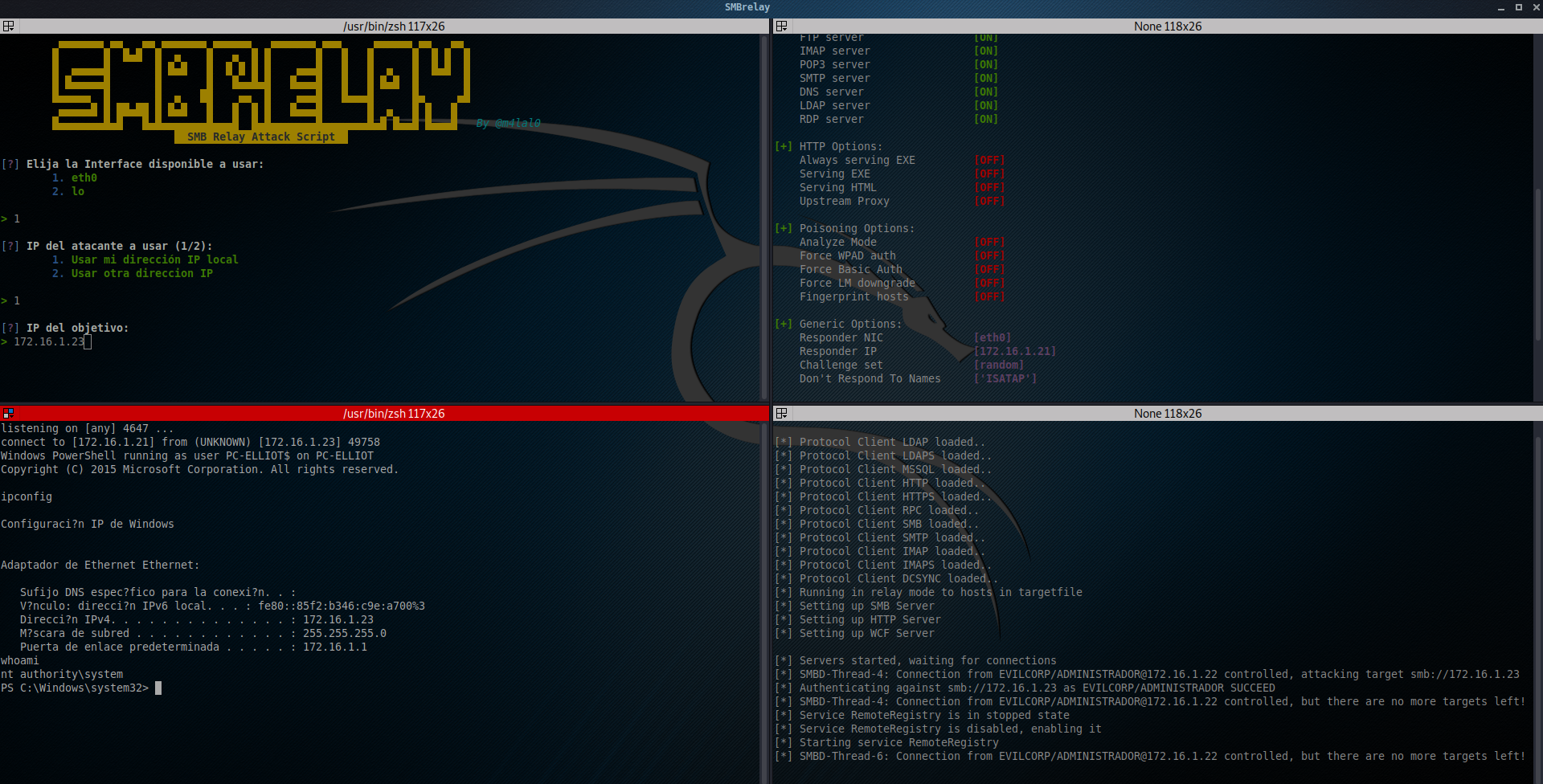
Task: Click the [172.16.1.21] Responder IP value
Action: [x=1015, y=352]
